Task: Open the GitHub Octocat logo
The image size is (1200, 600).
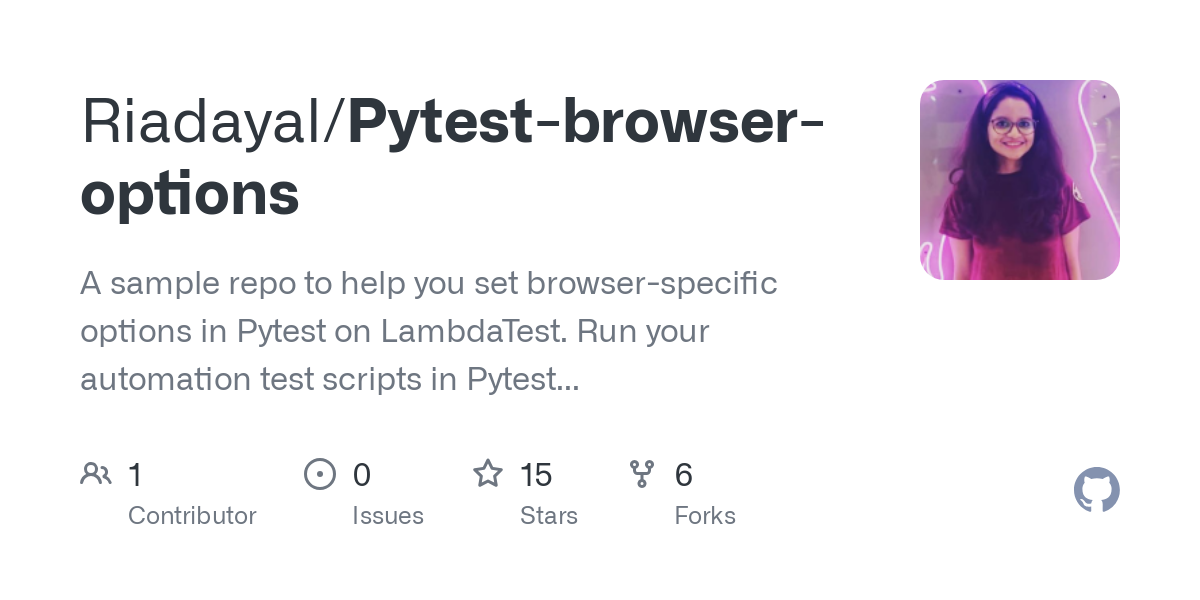Action: [1097, 490]
